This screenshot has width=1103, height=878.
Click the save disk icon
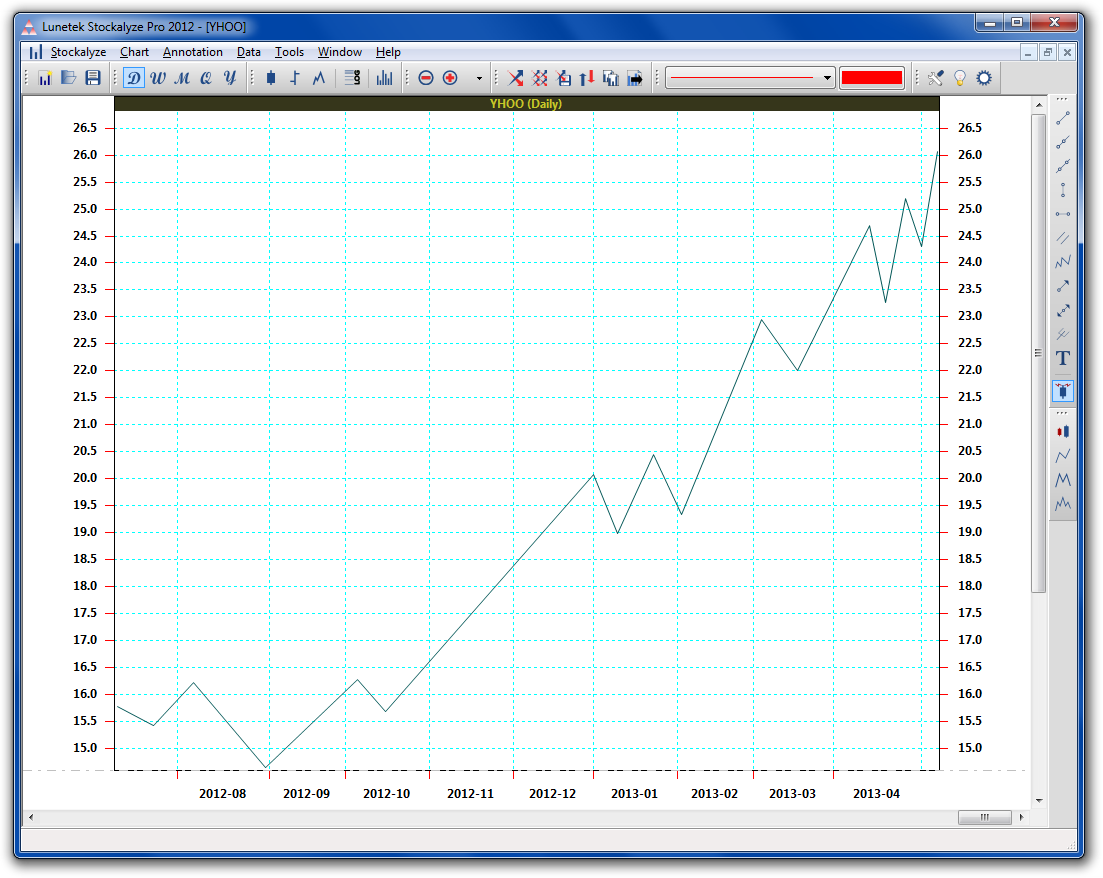(x=93, y=78)
